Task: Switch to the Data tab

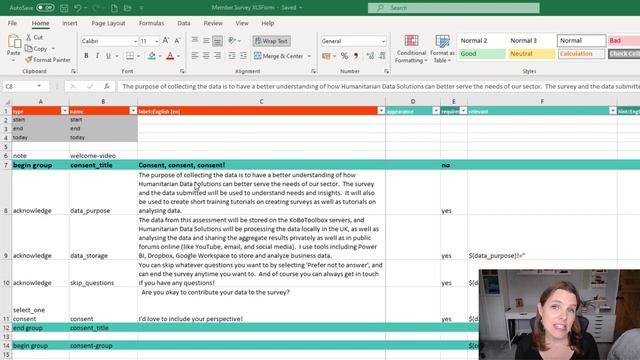Action: (184, 23)
